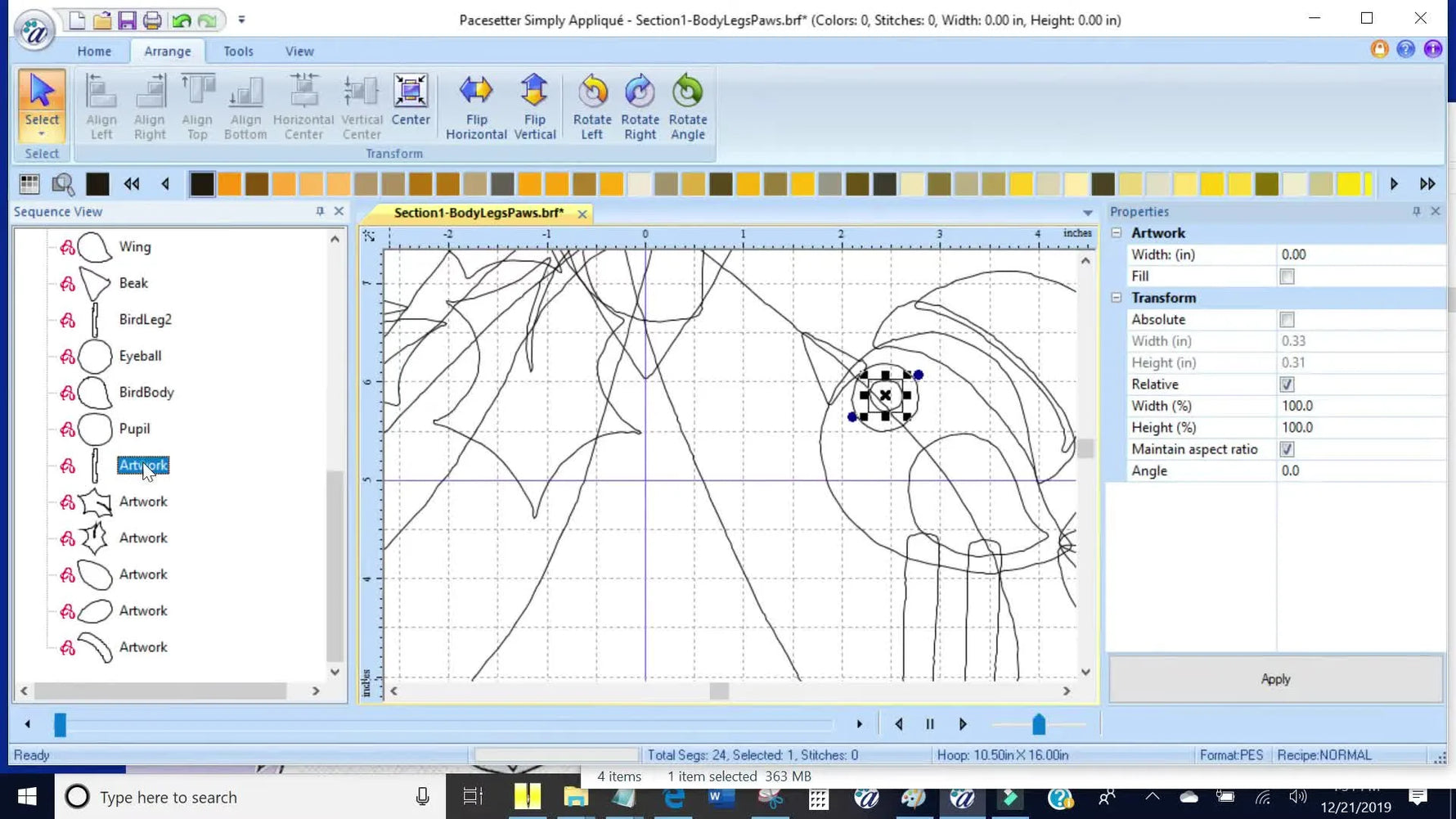Collapse the Artwork section in Properties
The image size is (1456, 819).
pyautogui.click(x=1116, y=232)
